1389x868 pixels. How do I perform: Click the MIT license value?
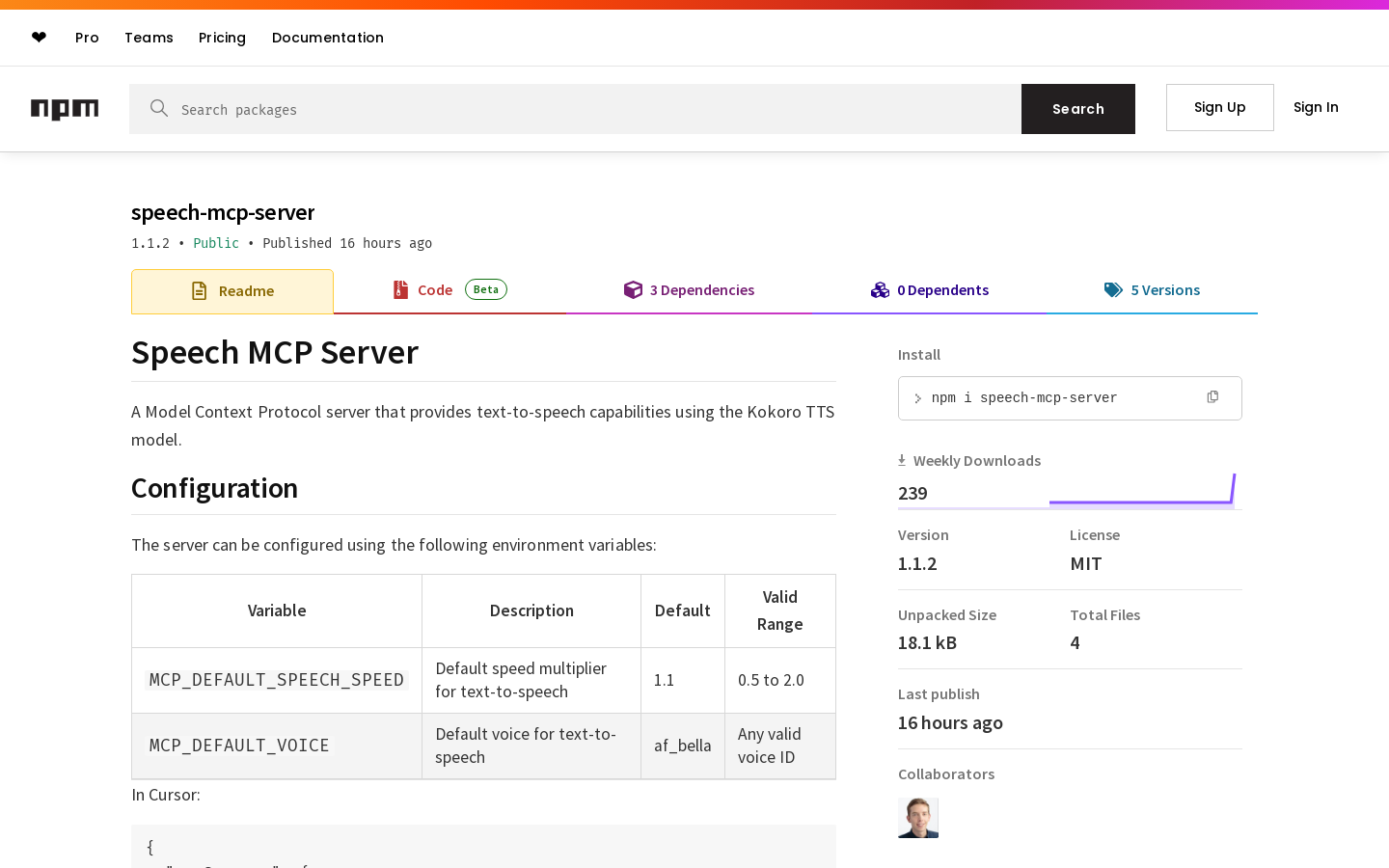click(x=1086, y=564)
